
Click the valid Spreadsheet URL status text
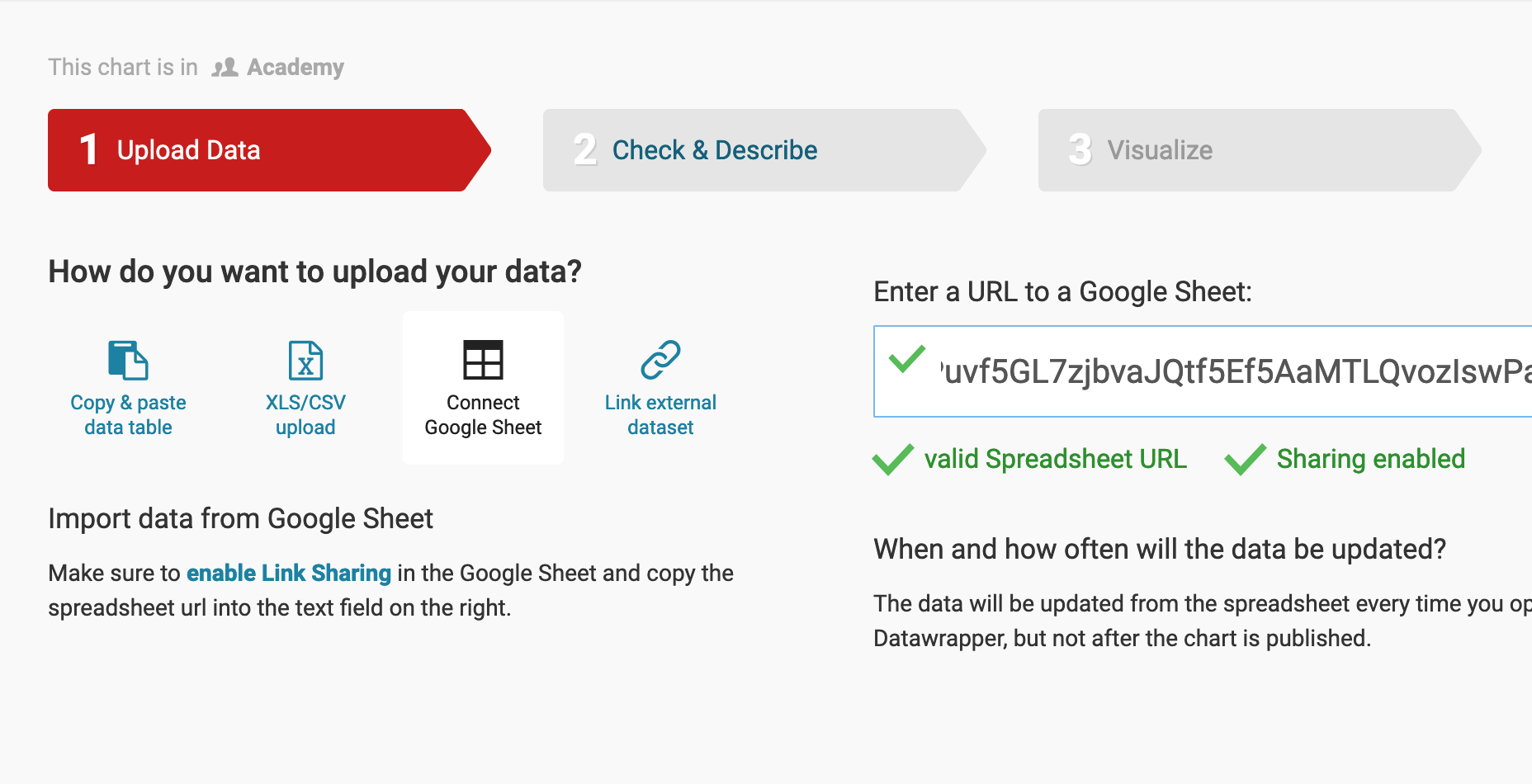tap(1055, 459)
